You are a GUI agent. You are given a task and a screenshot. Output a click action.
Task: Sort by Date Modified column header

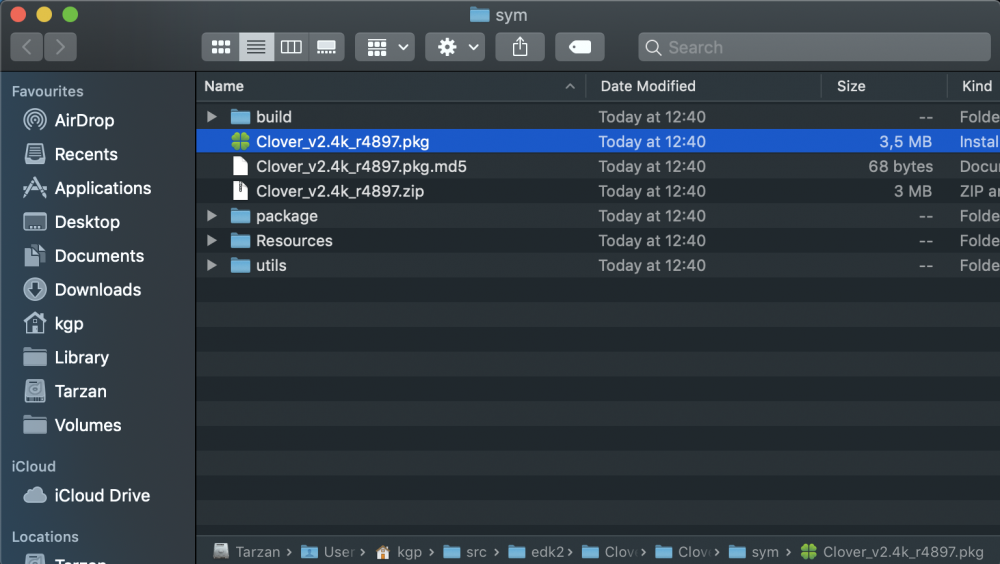[x=703, y=86]
